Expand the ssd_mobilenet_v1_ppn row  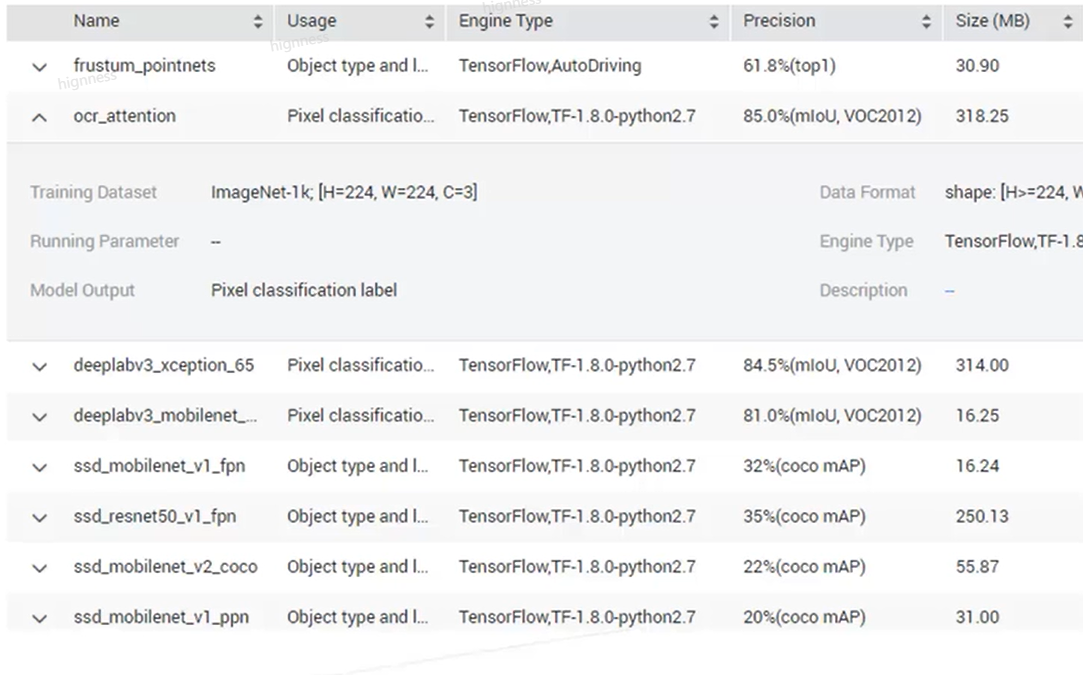(x=40, y=619)
